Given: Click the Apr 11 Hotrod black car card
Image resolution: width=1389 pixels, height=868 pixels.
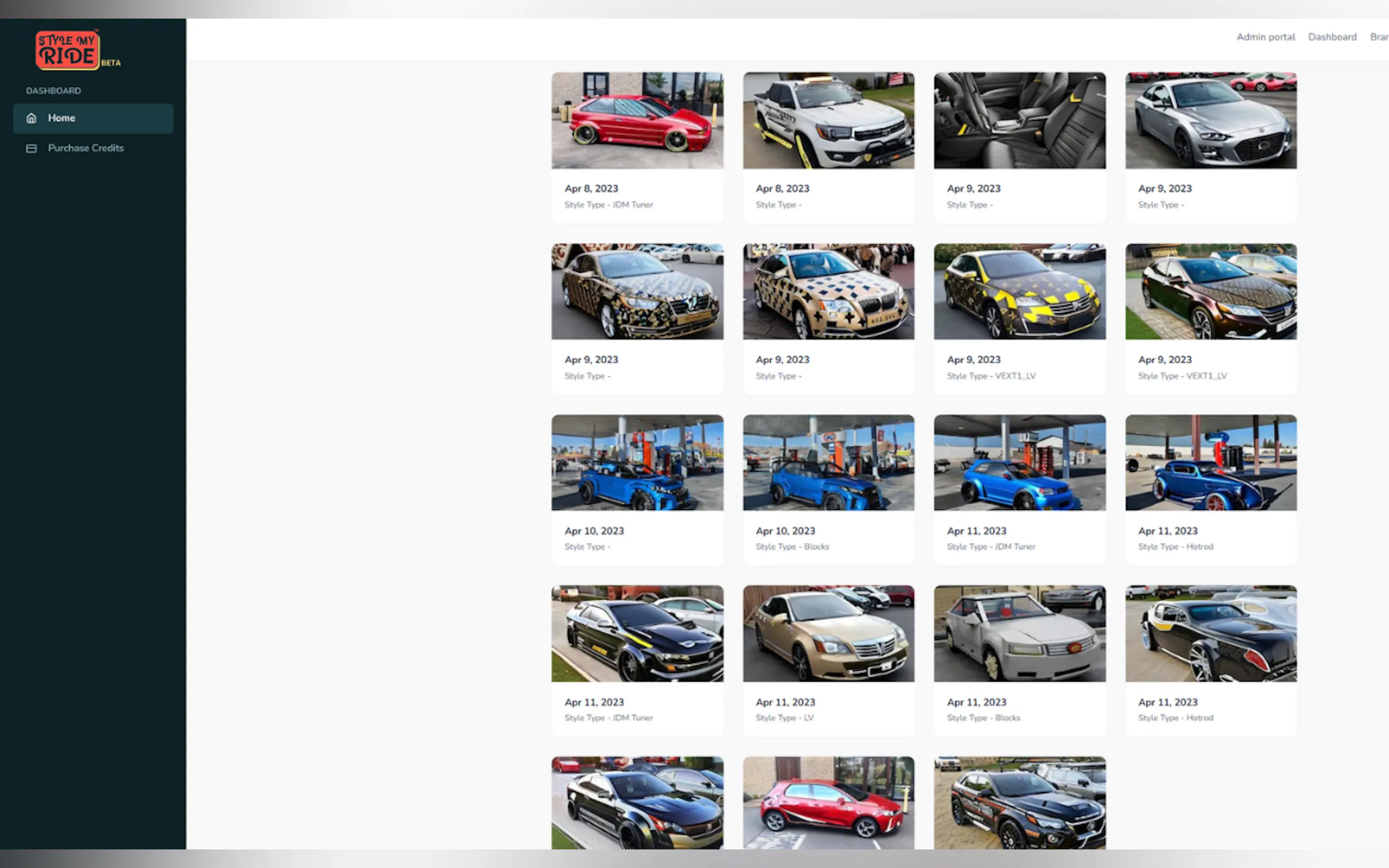Looking at the screenshot, I should (1210, 633).
